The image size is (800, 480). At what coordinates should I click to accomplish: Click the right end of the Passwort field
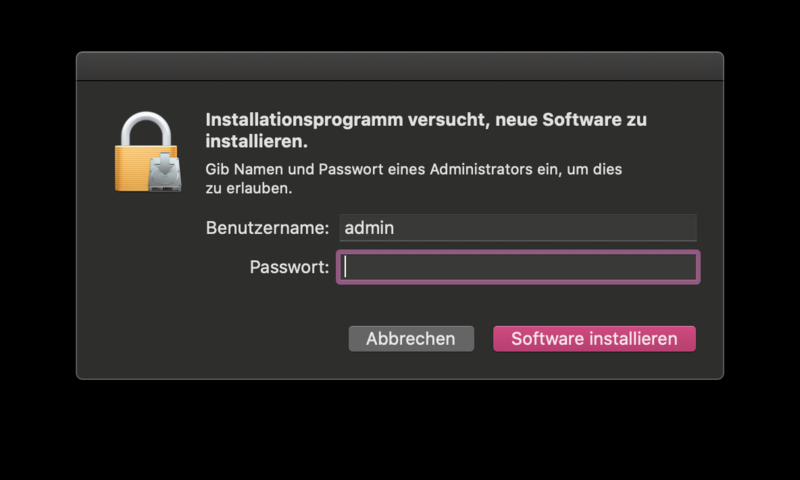pos(680,267)
